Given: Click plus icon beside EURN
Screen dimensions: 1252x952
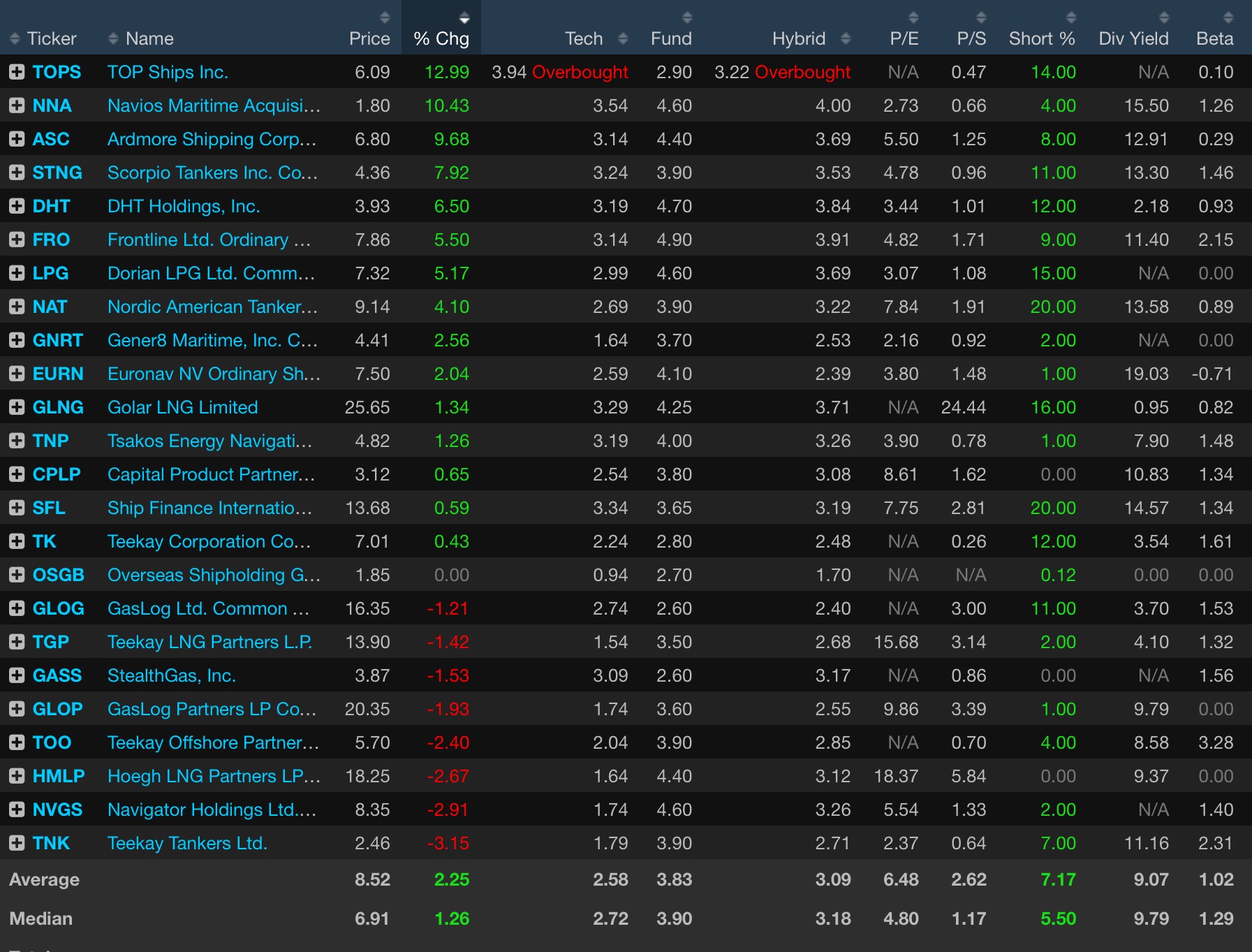Looking at the screenshot, I should (17, 374).
